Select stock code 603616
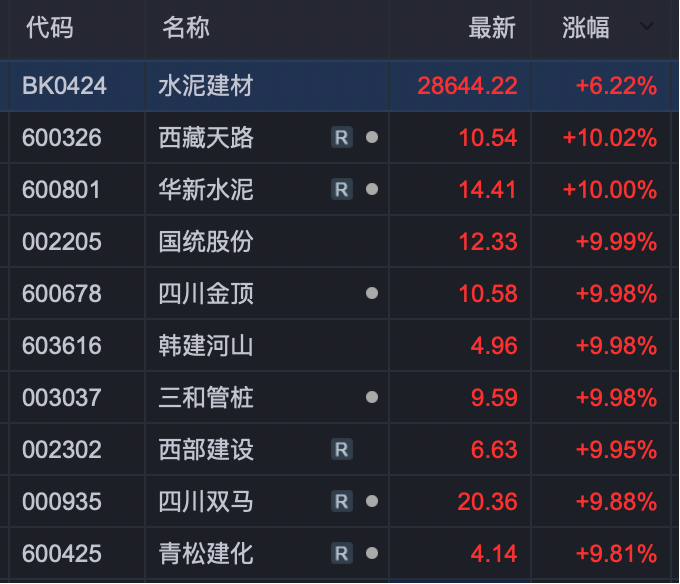This screenshot has height=584, width=680. [x=62, y=346]
